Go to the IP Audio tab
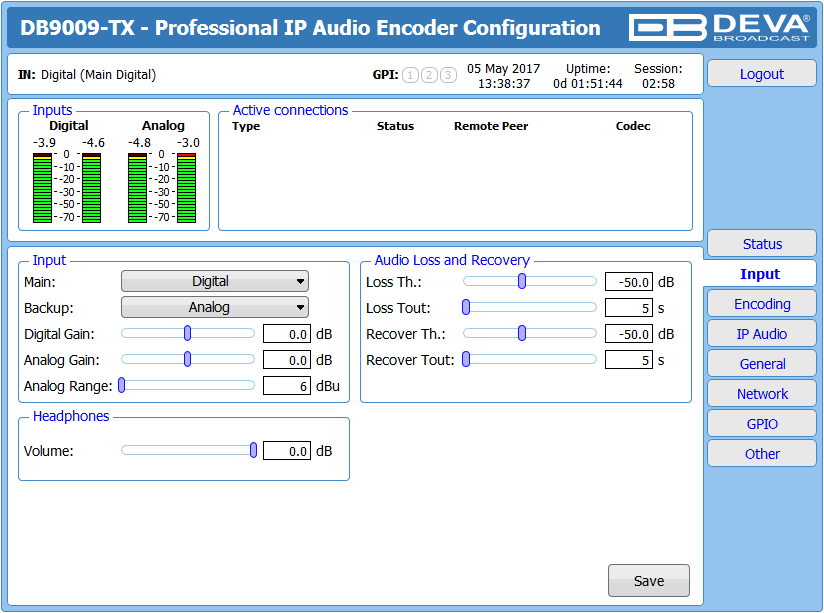 (761, 334)
